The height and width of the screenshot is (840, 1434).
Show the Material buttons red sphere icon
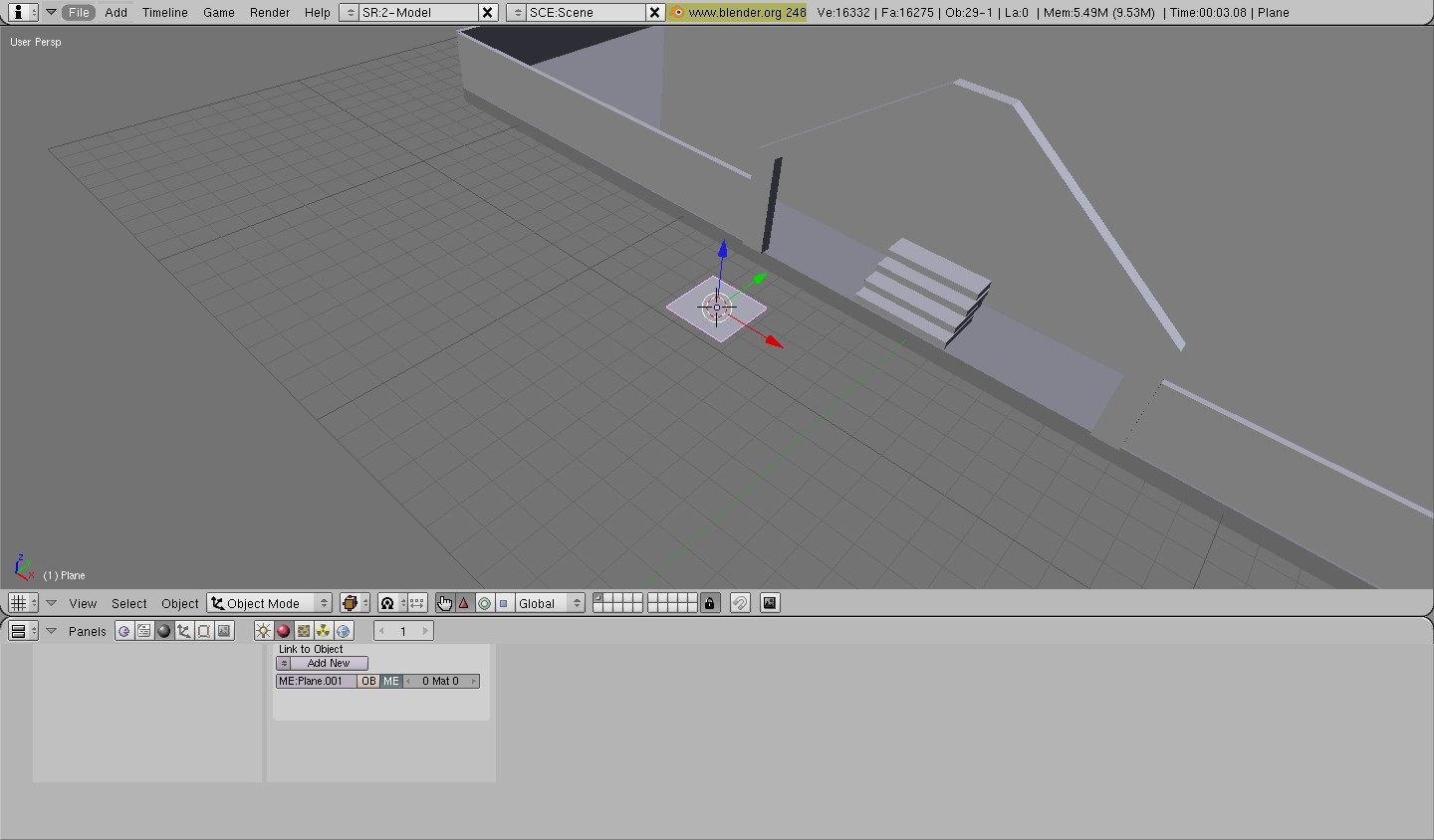[284, 631]
